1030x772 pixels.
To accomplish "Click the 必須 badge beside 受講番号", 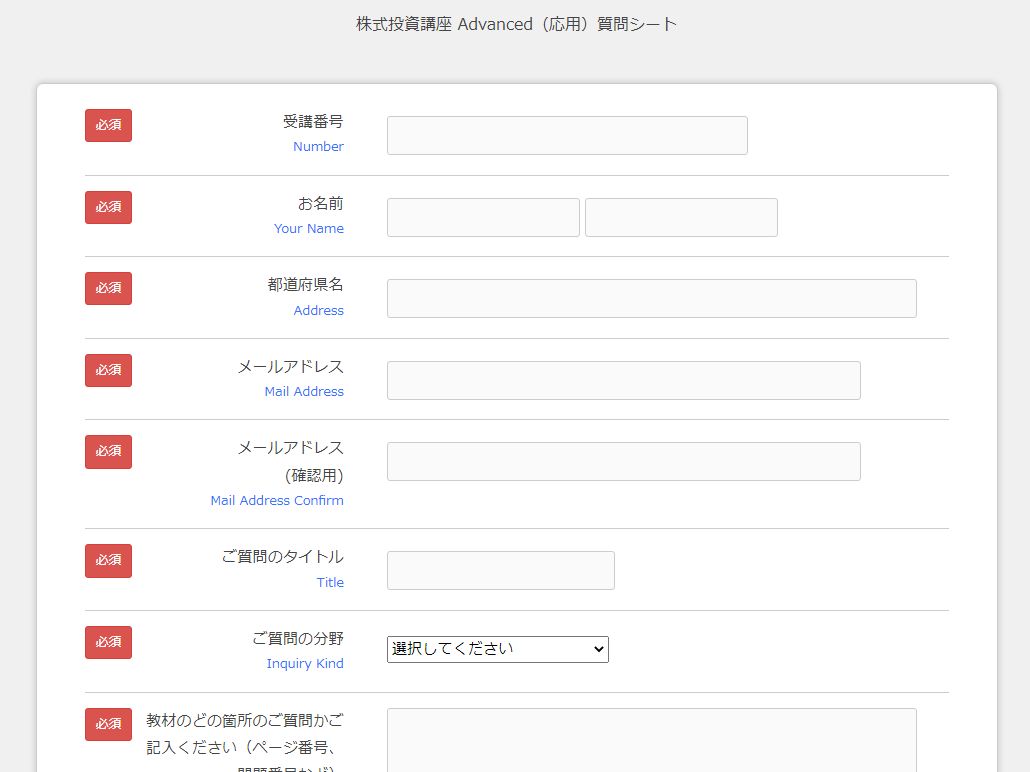I will pyautogui.click(x=108, y=126).
